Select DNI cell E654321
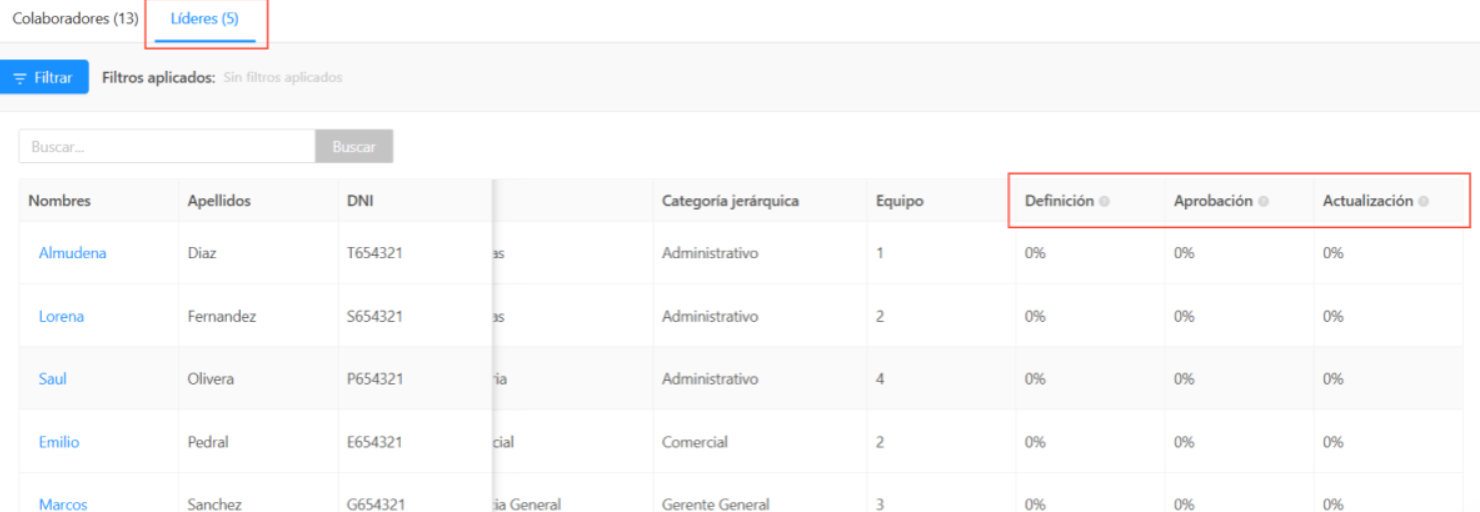Image resolution: width=1480 pixels, height=512 pixels. (375, 442)
